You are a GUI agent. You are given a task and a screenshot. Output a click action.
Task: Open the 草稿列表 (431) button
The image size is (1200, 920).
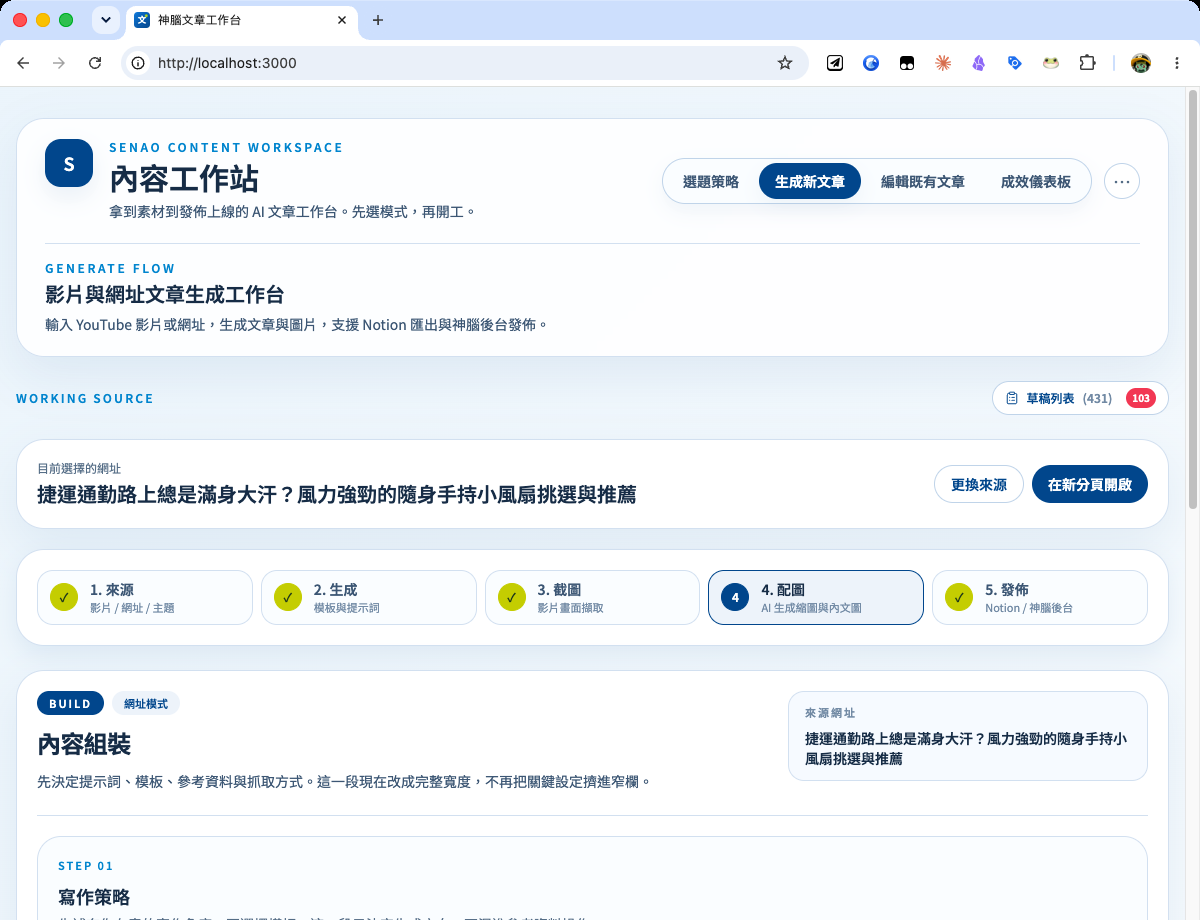[x=1080, y=398]
